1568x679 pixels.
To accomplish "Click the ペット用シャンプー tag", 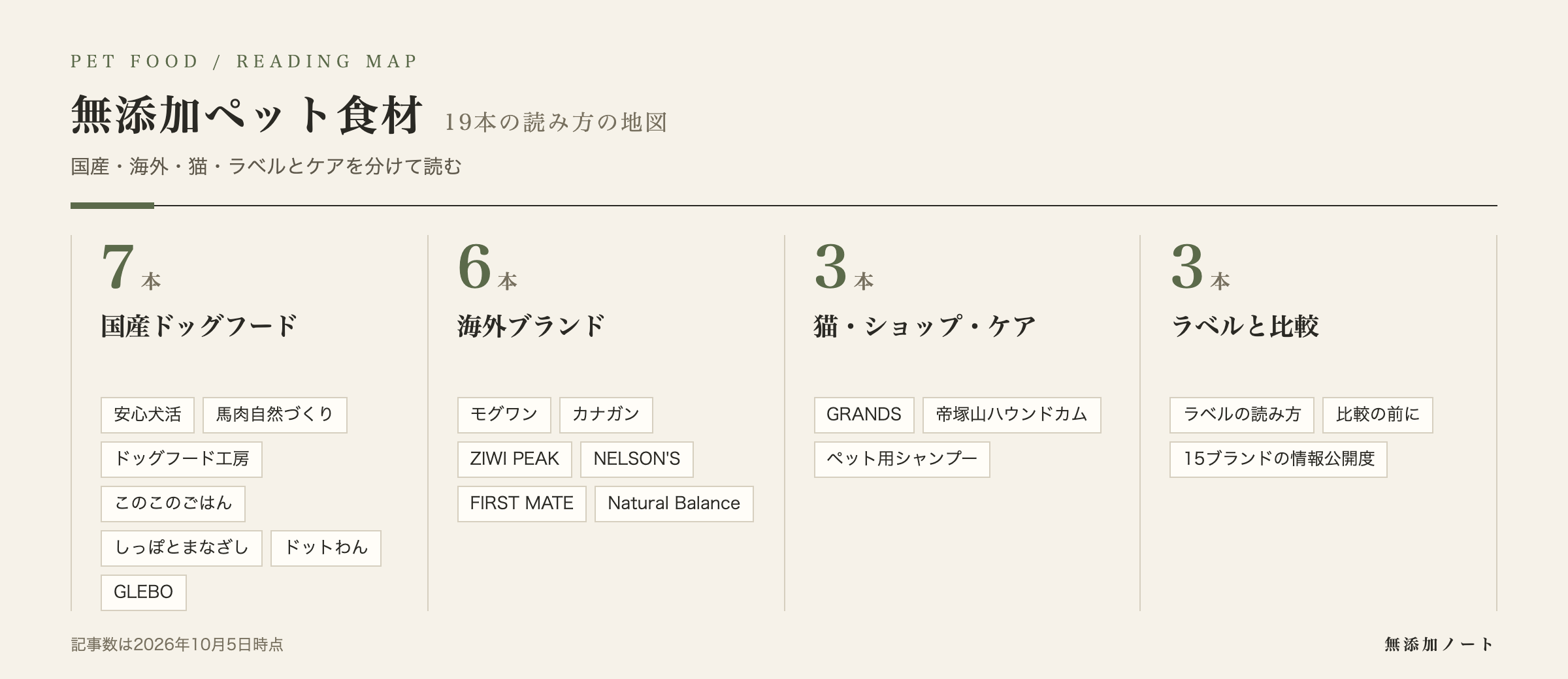I will [902, 459].
